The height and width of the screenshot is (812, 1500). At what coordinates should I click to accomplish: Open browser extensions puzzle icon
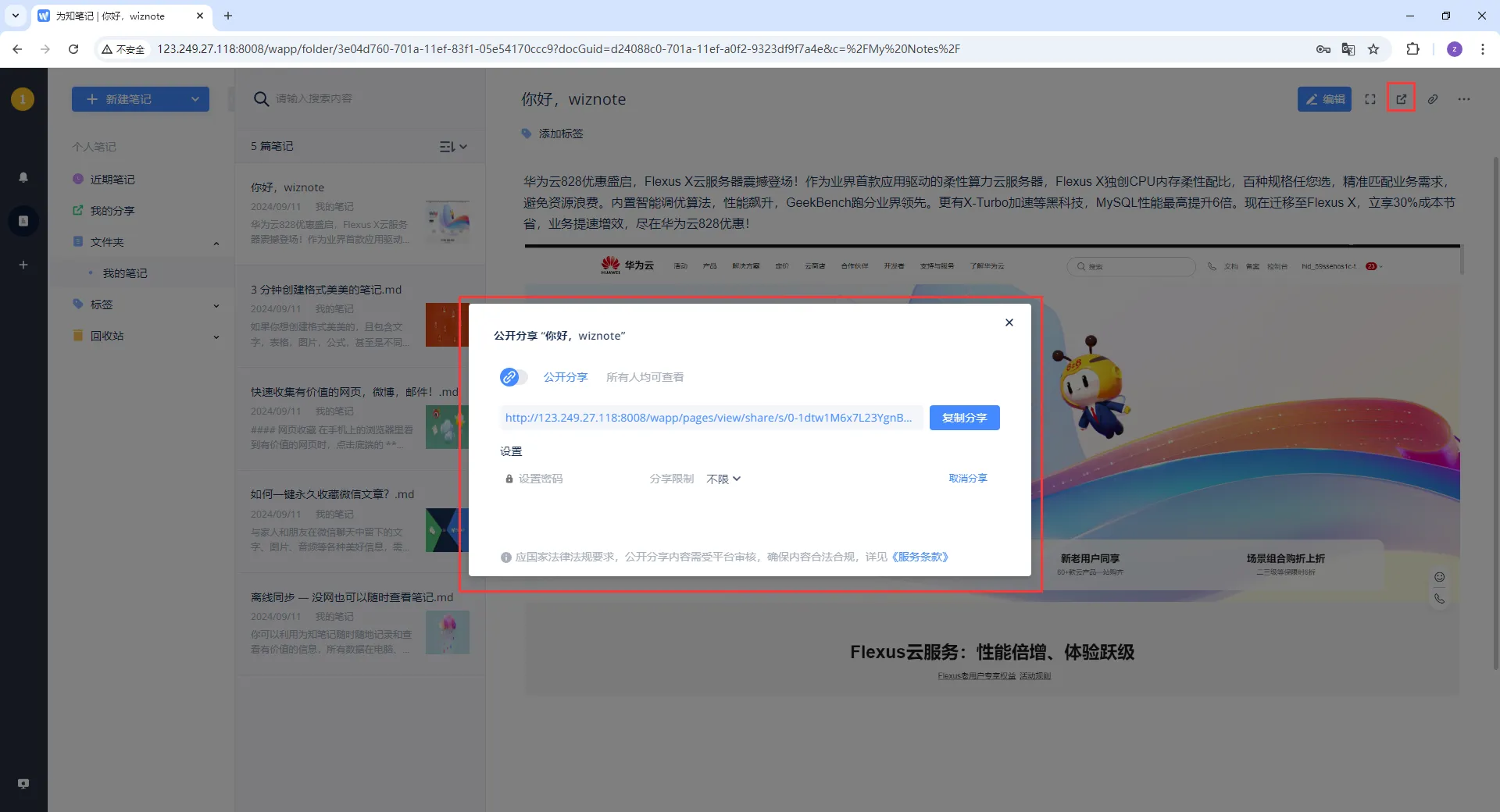(1412, 49)
